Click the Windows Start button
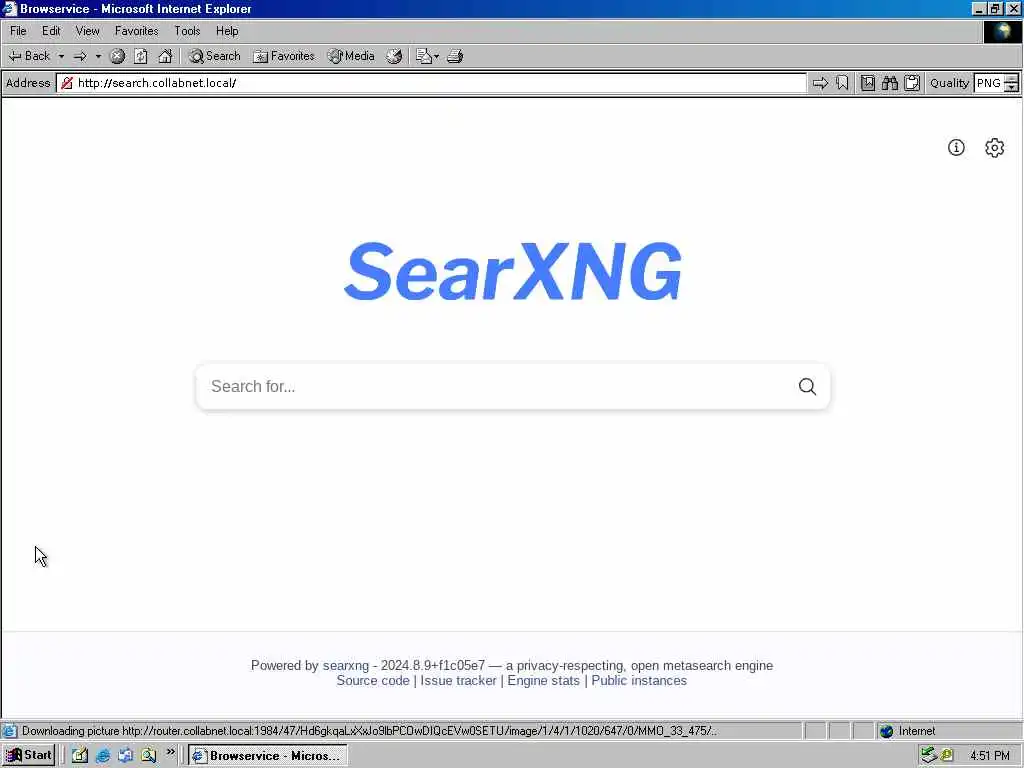Screen dimensions: 1024x768 [29, 756]
